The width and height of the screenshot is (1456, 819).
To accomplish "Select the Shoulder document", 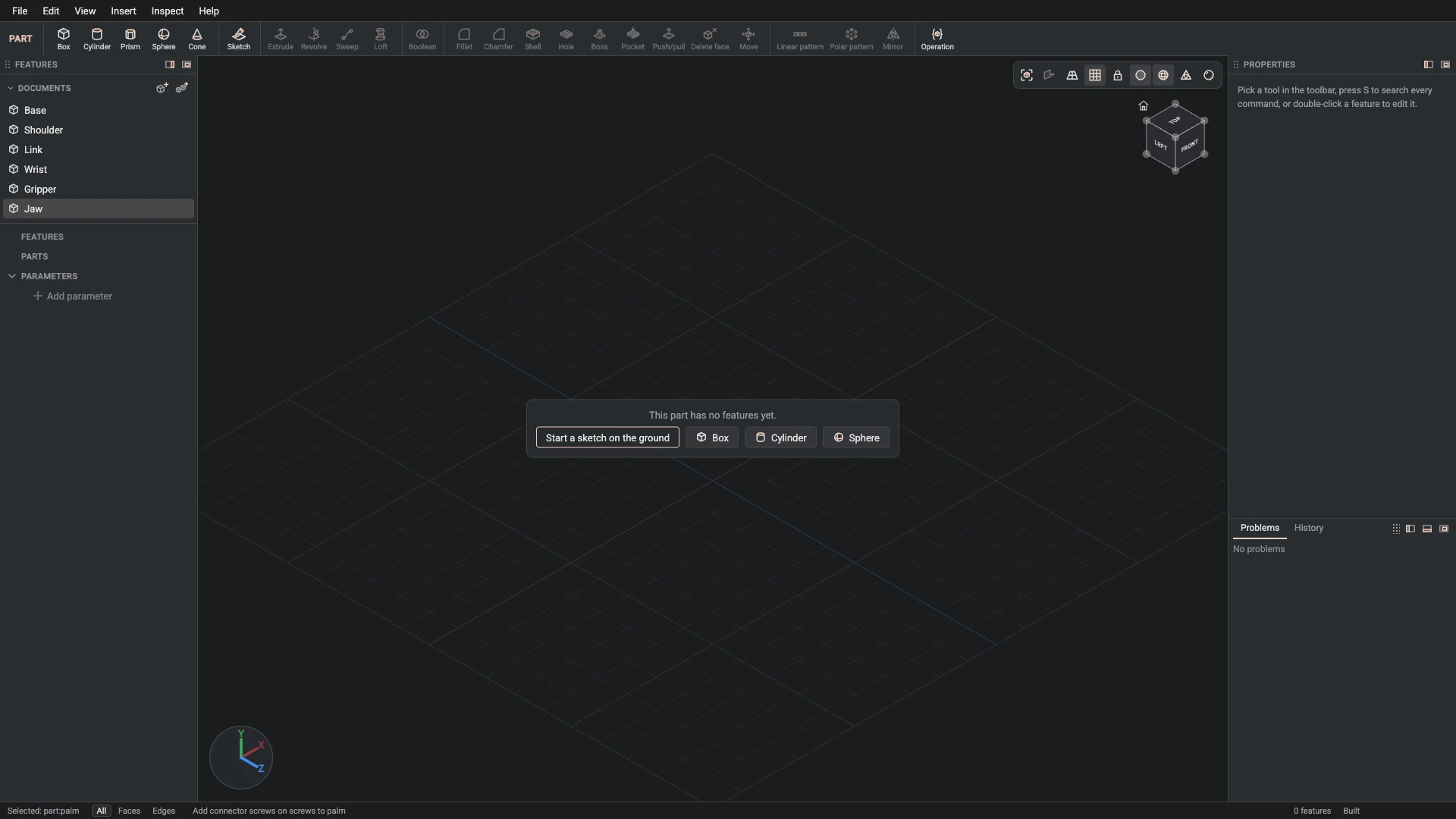I will click(99, 130).
